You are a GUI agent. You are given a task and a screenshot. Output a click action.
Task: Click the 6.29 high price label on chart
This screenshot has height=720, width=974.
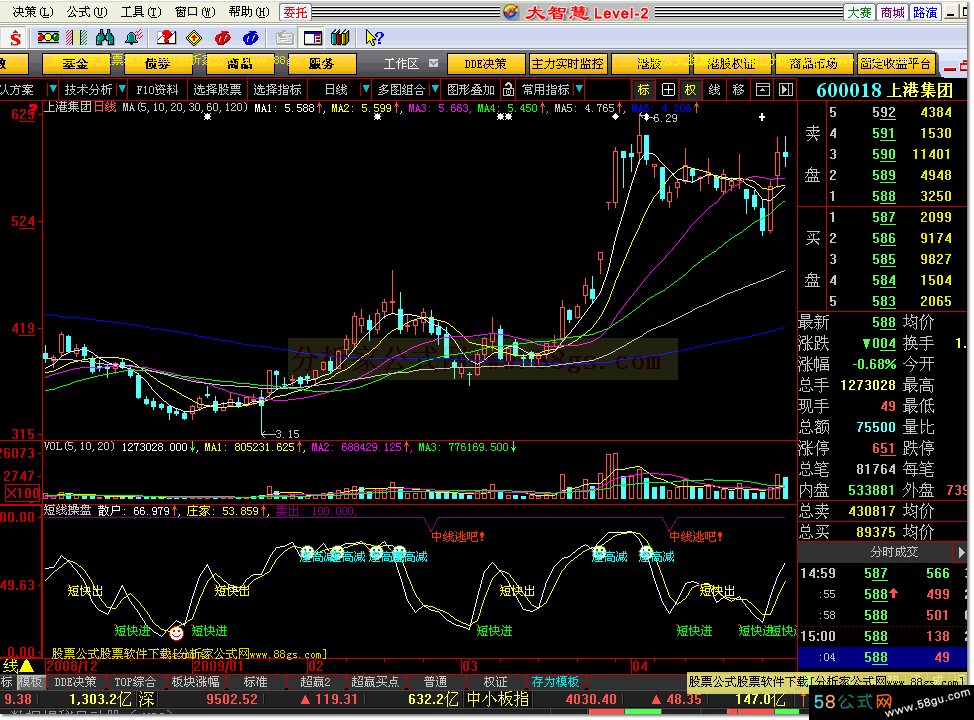[x=665, y=118]
